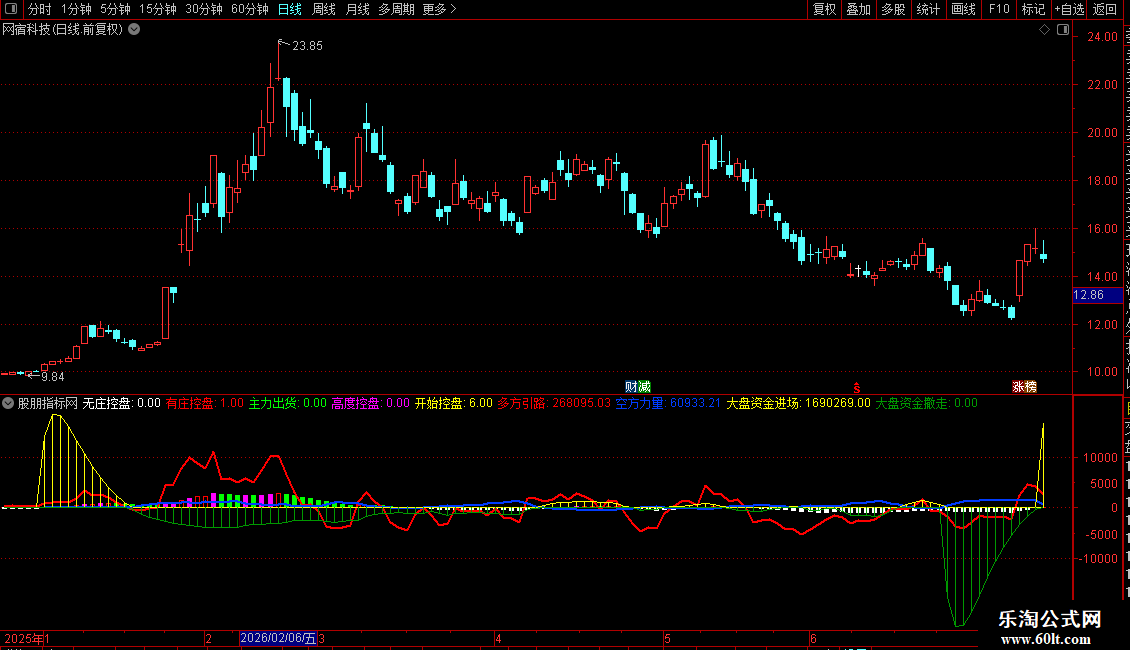Click the 10000 indicator axis label
The width and height of the screenshot is (1130, 650).
(x=1100, y=458)
